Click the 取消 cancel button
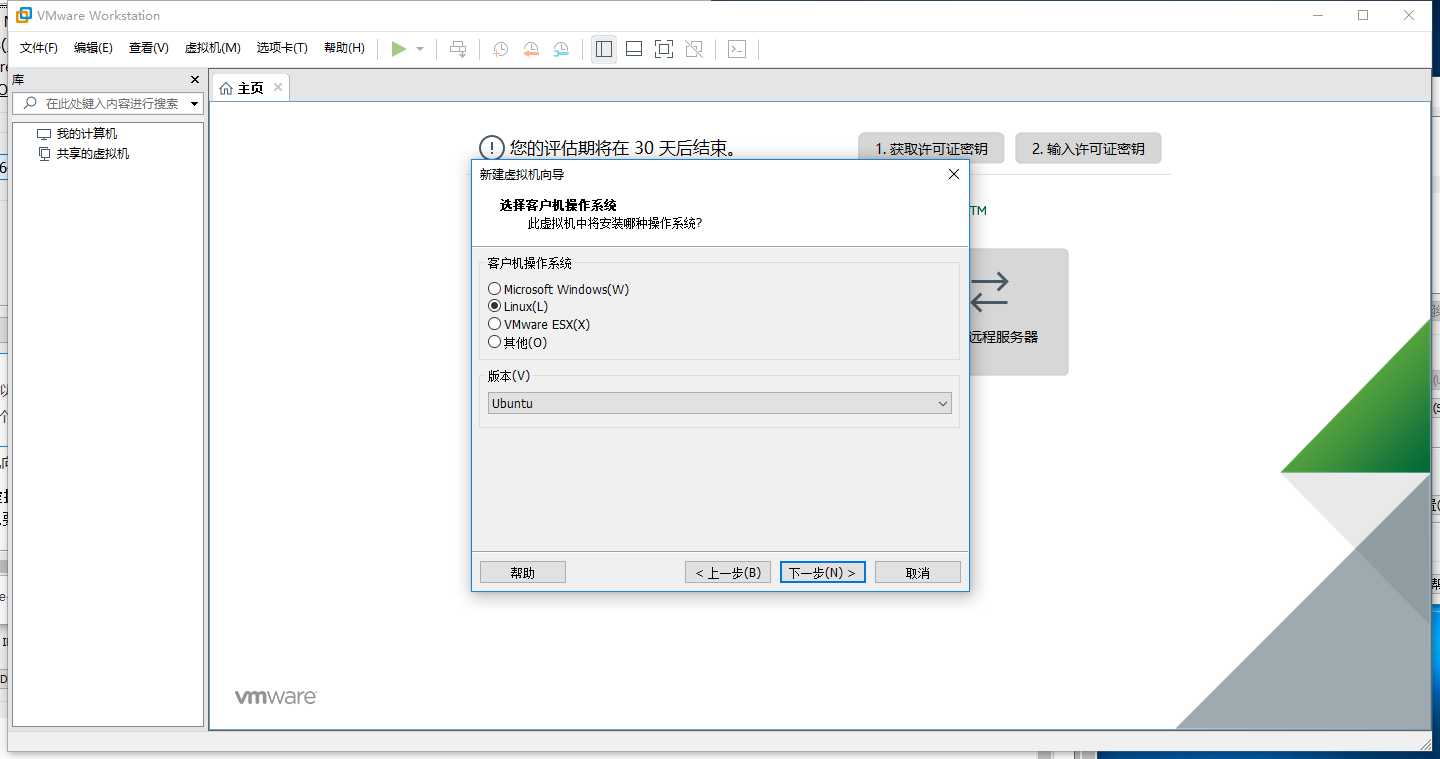The height and width of the screenshot is (759, 1440). 918,572
